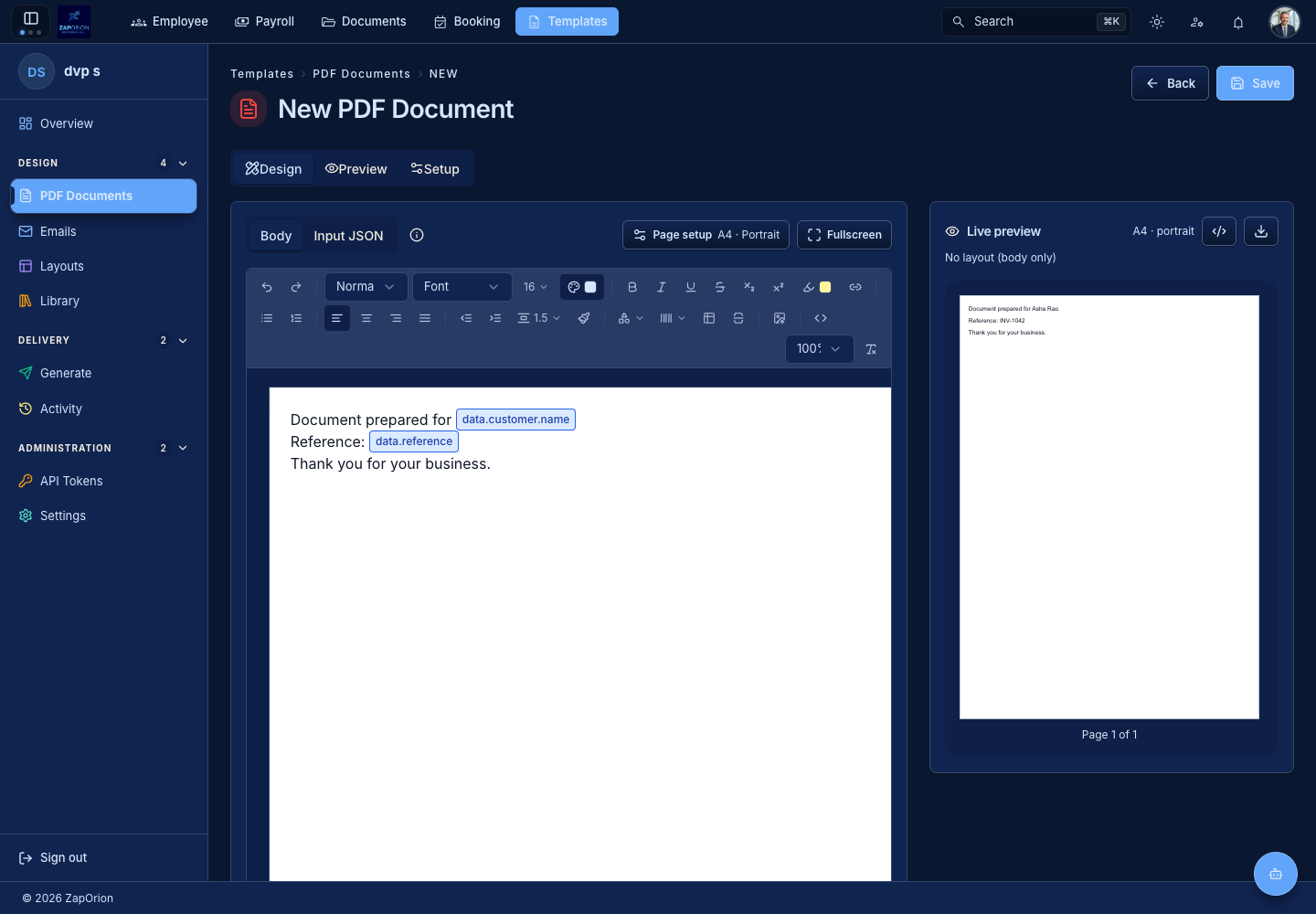The width and height of the screenshot is (1316, 914).
Task: Toggle the light/dark theme sun icon
Action: (1157, 22)
